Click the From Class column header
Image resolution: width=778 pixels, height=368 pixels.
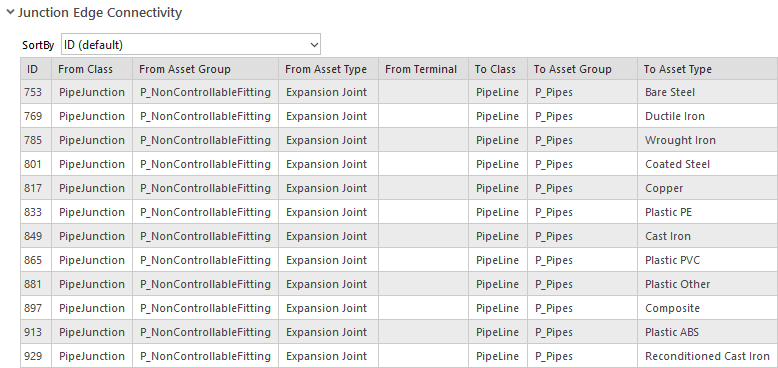pos(92,69)
